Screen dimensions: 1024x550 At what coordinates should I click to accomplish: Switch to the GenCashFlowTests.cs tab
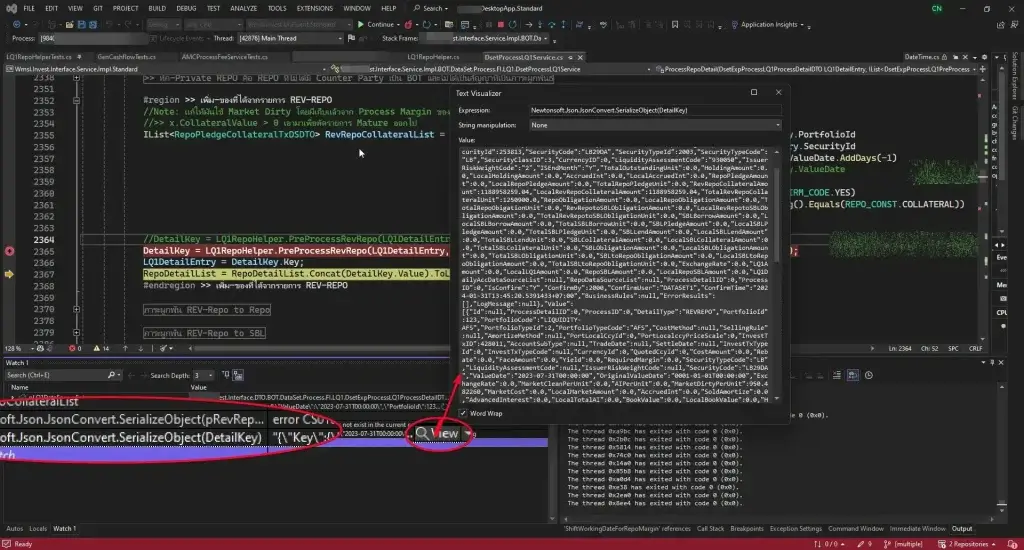tap(126, 57)
